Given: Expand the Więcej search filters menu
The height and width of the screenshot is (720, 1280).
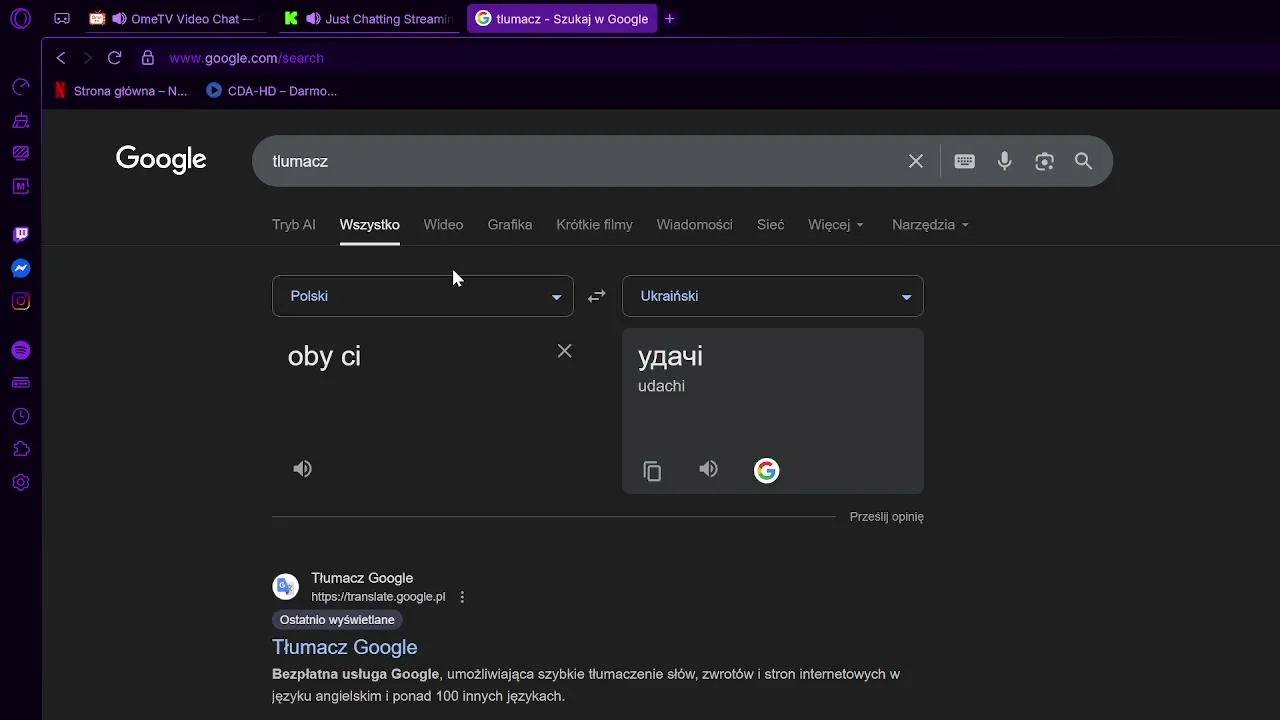Looking at the screenshot, I should pos(836,225).
